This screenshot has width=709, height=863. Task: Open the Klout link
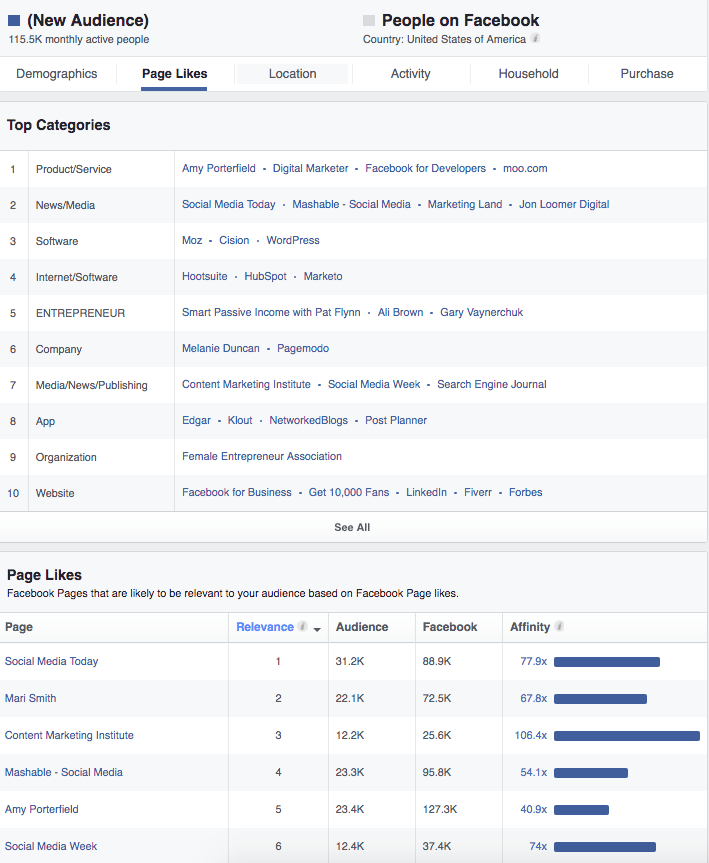(240, 420)
